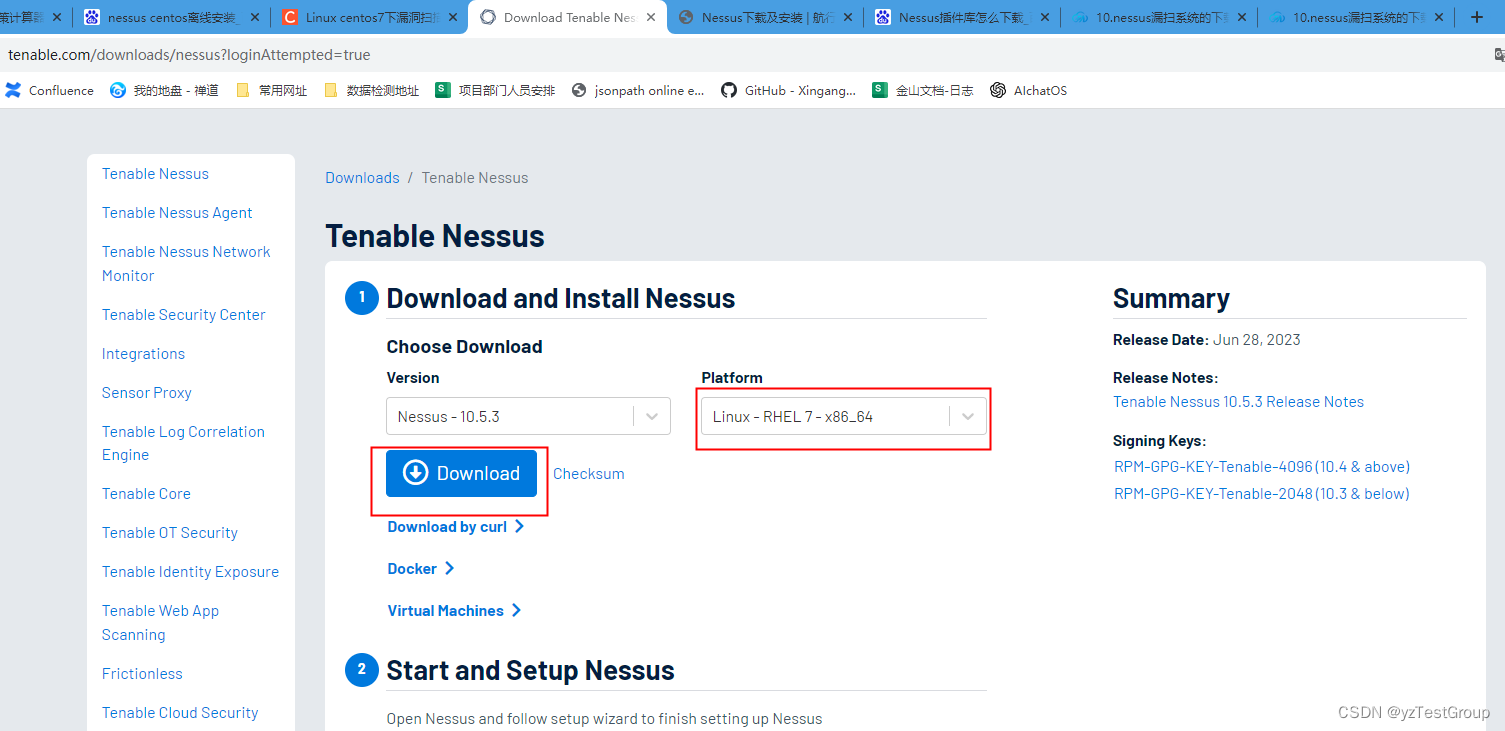Expand the Virtual Machines section
The width and height of the screenshot is (1505, 731).
click(455, 611)
